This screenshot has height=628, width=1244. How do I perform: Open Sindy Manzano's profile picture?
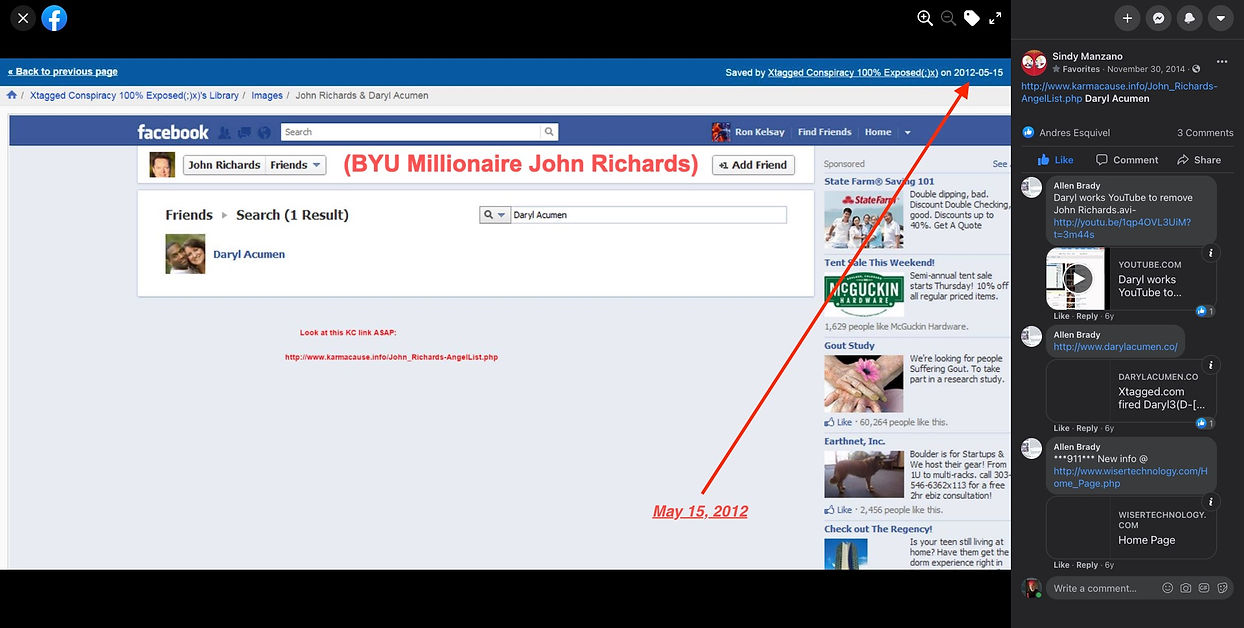[1033, 63]
